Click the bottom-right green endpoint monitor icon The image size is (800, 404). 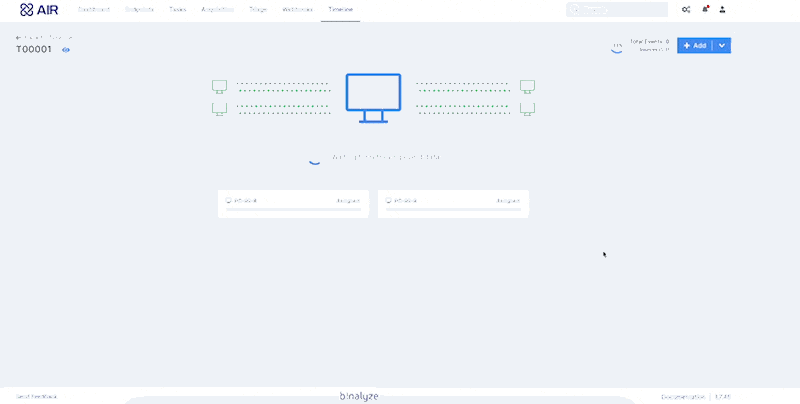coord(527,109)
